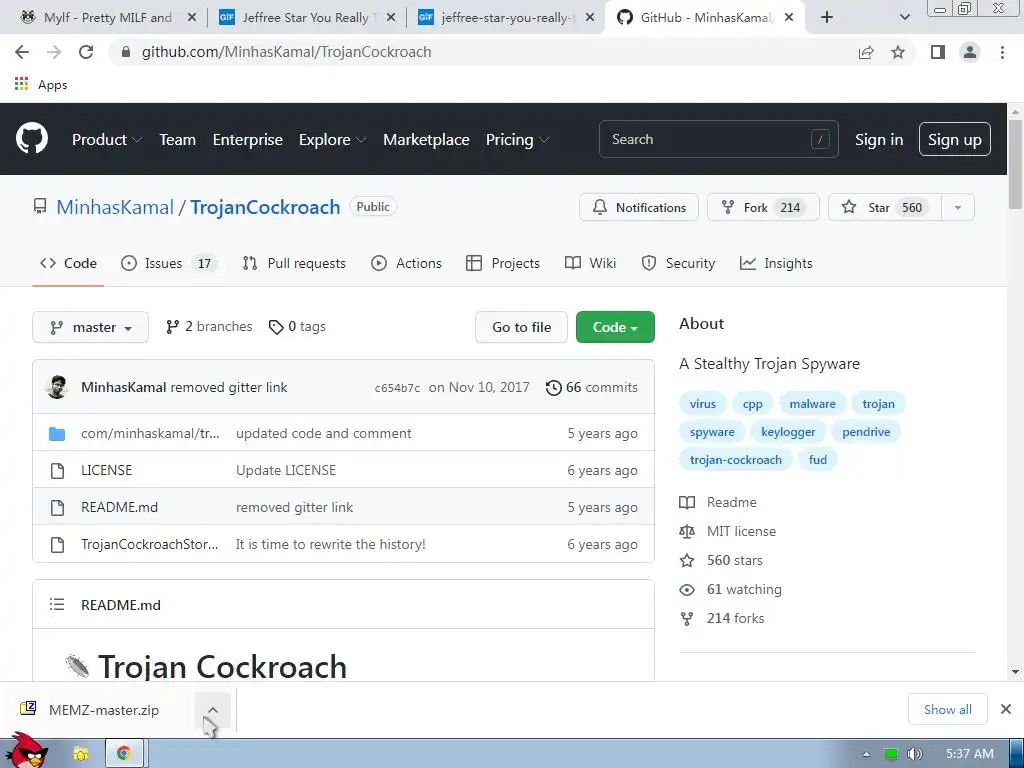This screenshot has height=768, width=1024.
Task: Click the share page icon in address bar
Action: (x=866, y=52)
